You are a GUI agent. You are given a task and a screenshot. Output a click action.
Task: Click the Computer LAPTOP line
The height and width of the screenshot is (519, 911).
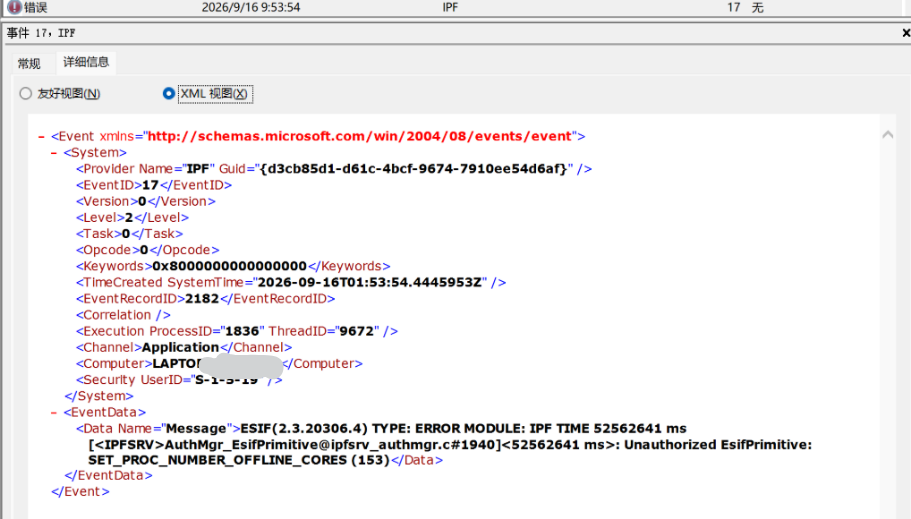[219, 364]
